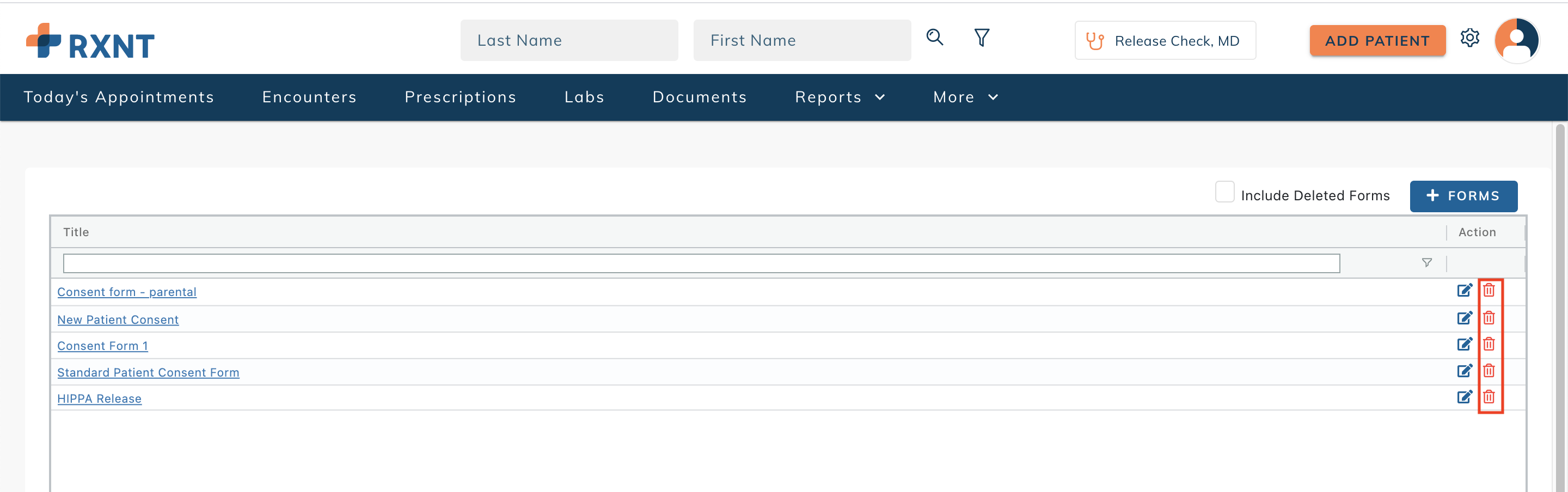Click the + FORMS button
This screenshot has height=492, width=1568.
[x=1463, y=196]
